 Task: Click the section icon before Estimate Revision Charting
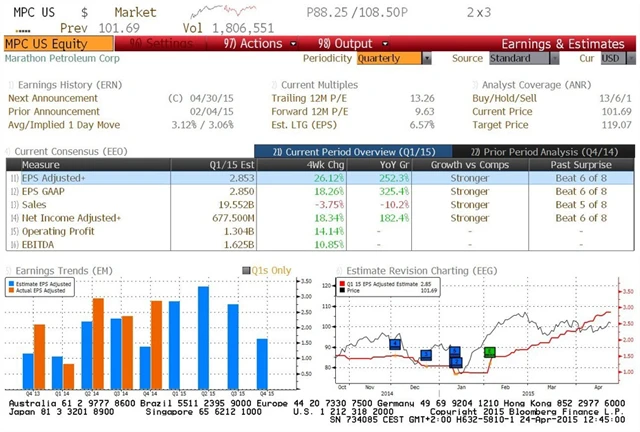point(337,269)
